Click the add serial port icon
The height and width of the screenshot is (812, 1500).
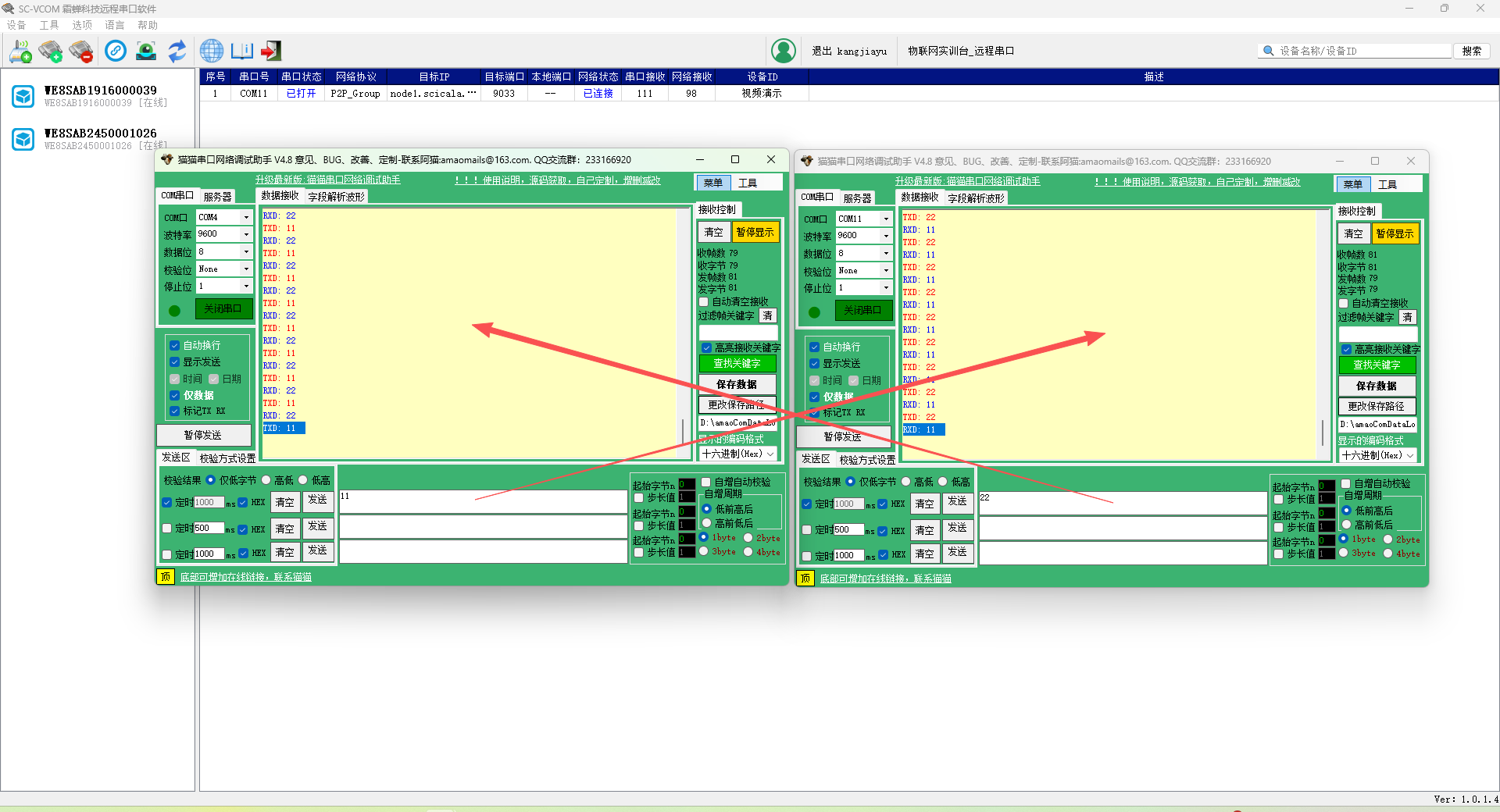[x=51, y=52]
